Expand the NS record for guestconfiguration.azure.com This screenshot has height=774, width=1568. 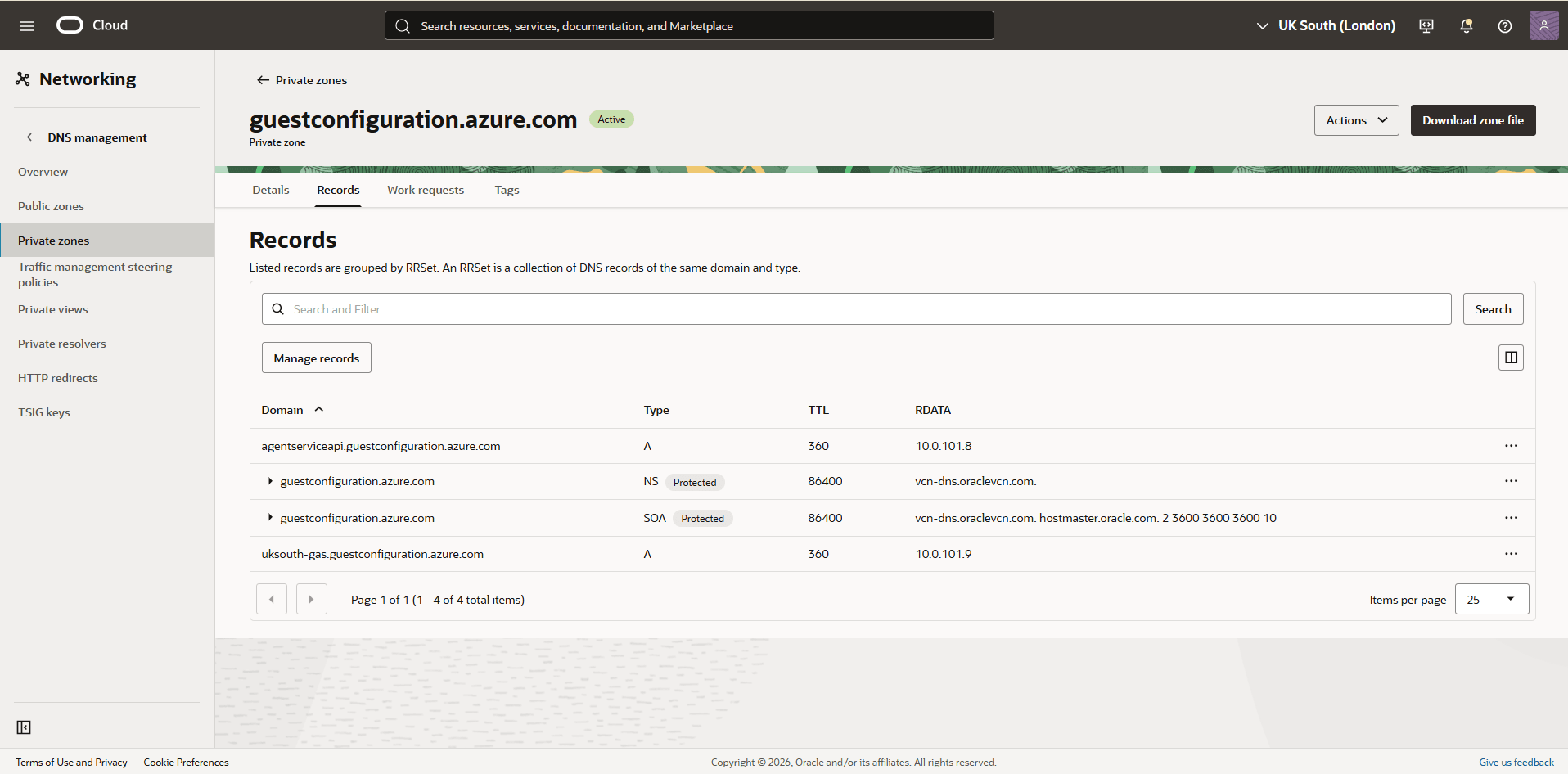[270, 481]
